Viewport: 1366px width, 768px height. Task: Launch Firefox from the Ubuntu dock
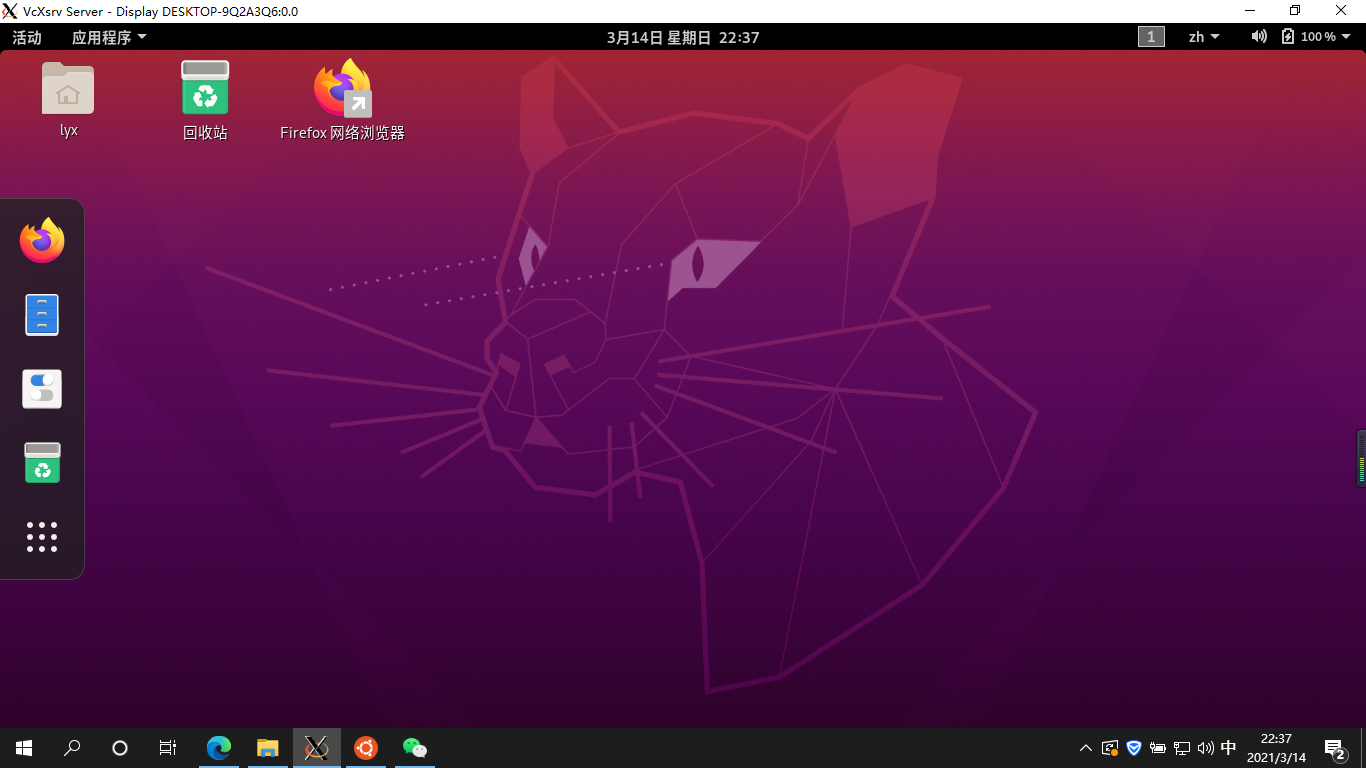[41, 240]
